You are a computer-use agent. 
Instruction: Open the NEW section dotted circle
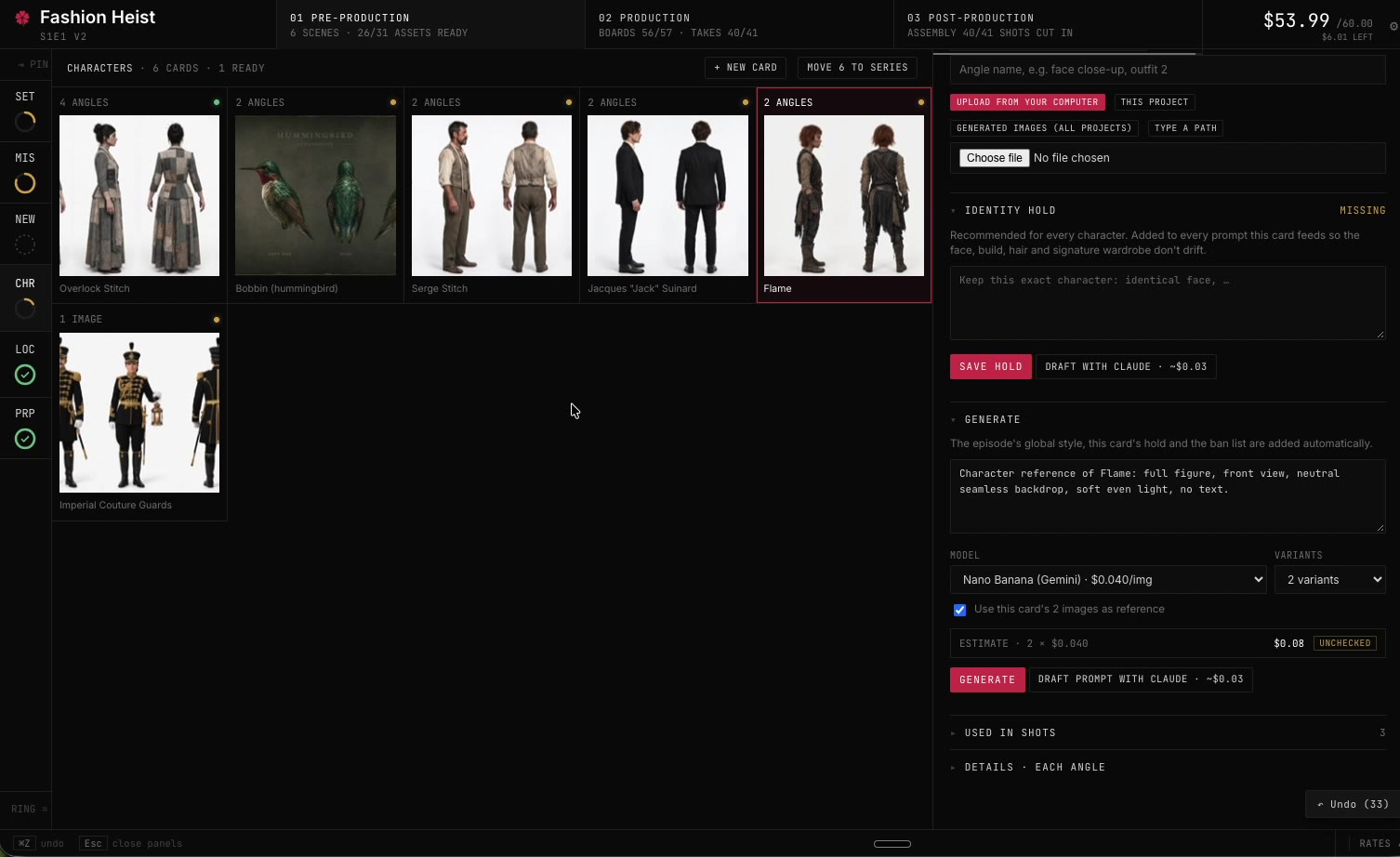click(x=25, y=245)
